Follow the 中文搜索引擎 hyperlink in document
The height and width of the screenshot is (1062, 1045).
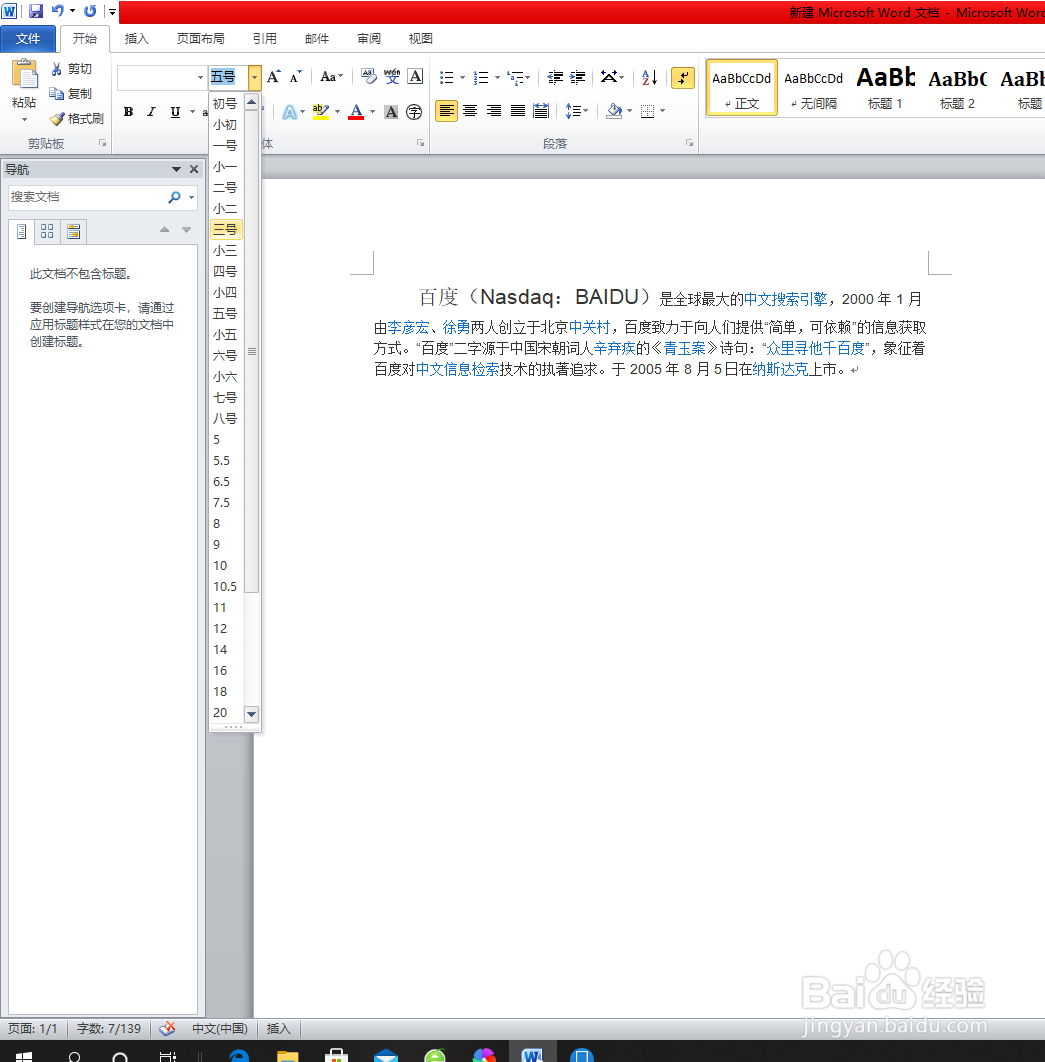pyautogui.click(x=786, y=299)
